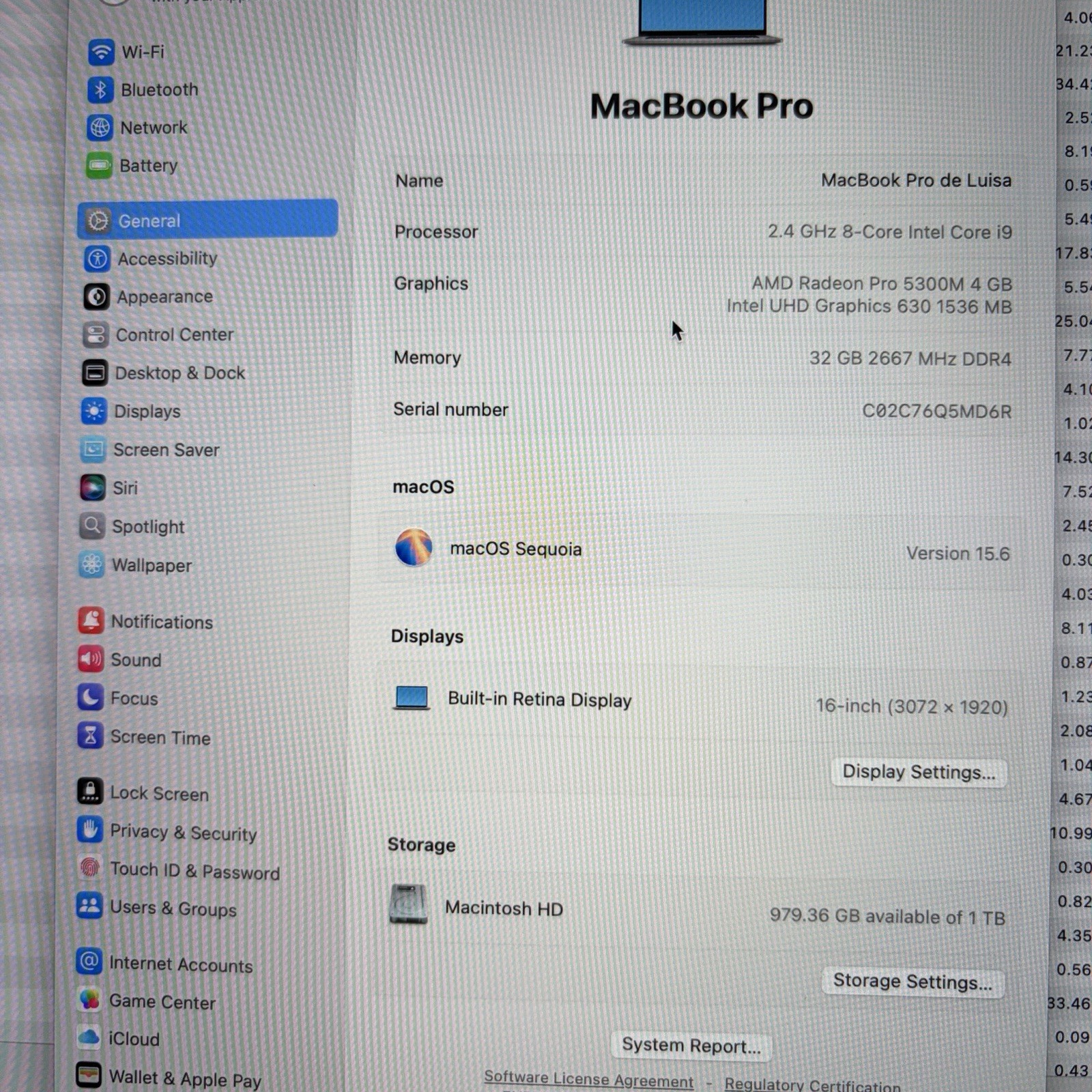Click the System Report button

[691, 1046]
